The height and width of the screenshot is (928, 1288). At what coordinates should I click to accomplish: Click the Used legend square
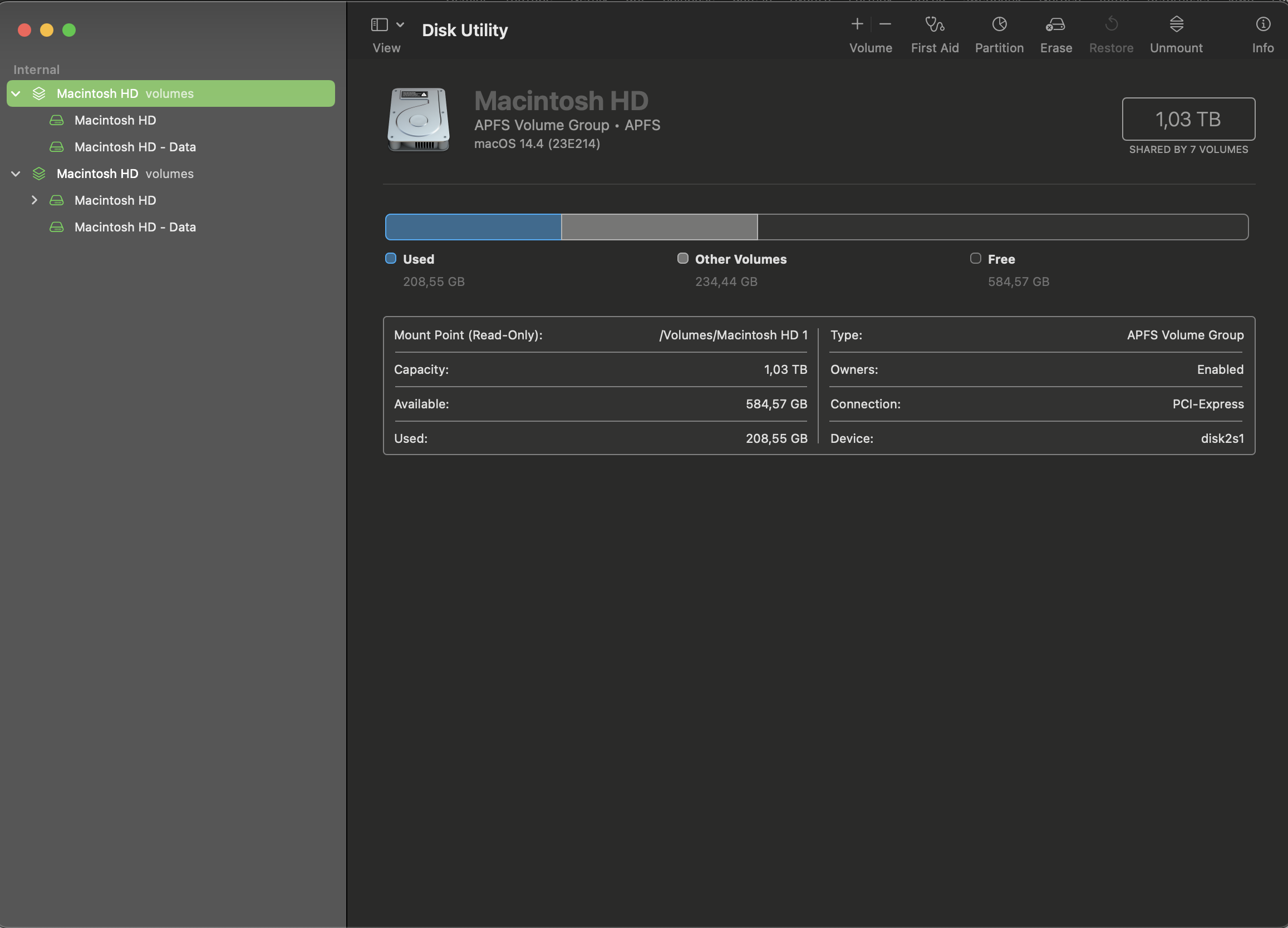coord(391,259)
